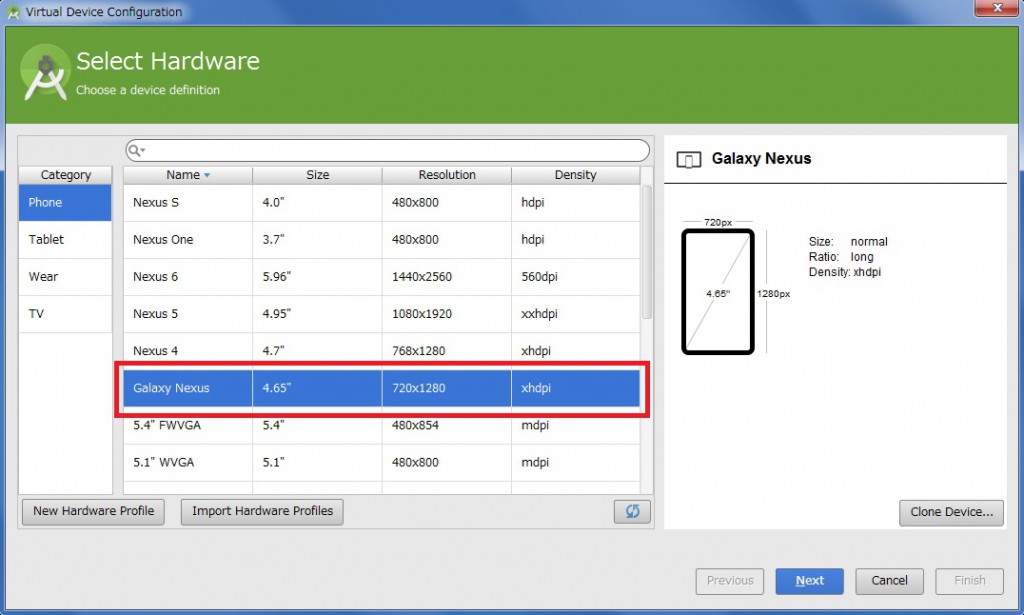Click Import Hardware Profiles
The height and width of the screenshot is (615, 1024).
(x=262, y=511)
